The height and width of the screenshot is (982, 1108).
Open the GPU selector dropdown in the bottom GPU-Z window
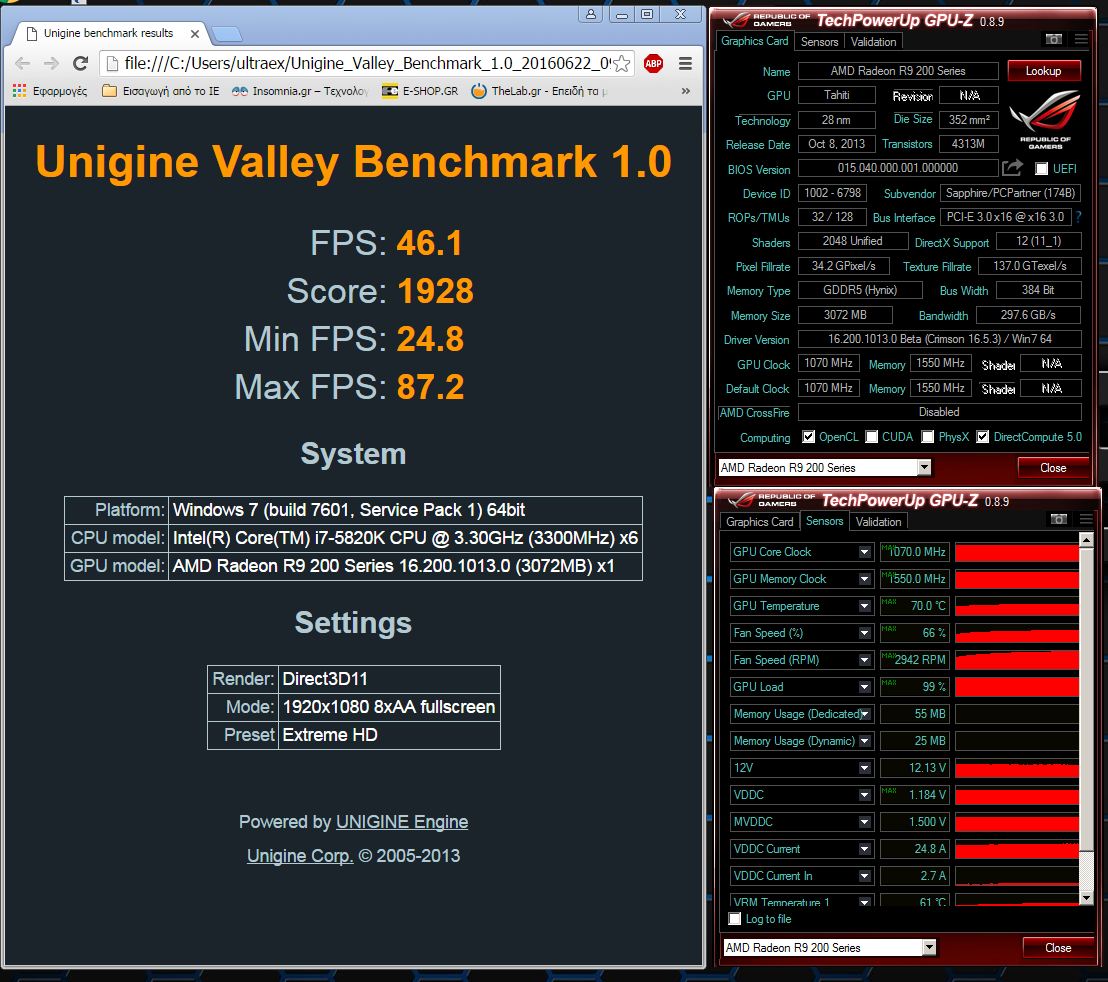point(929,947)
